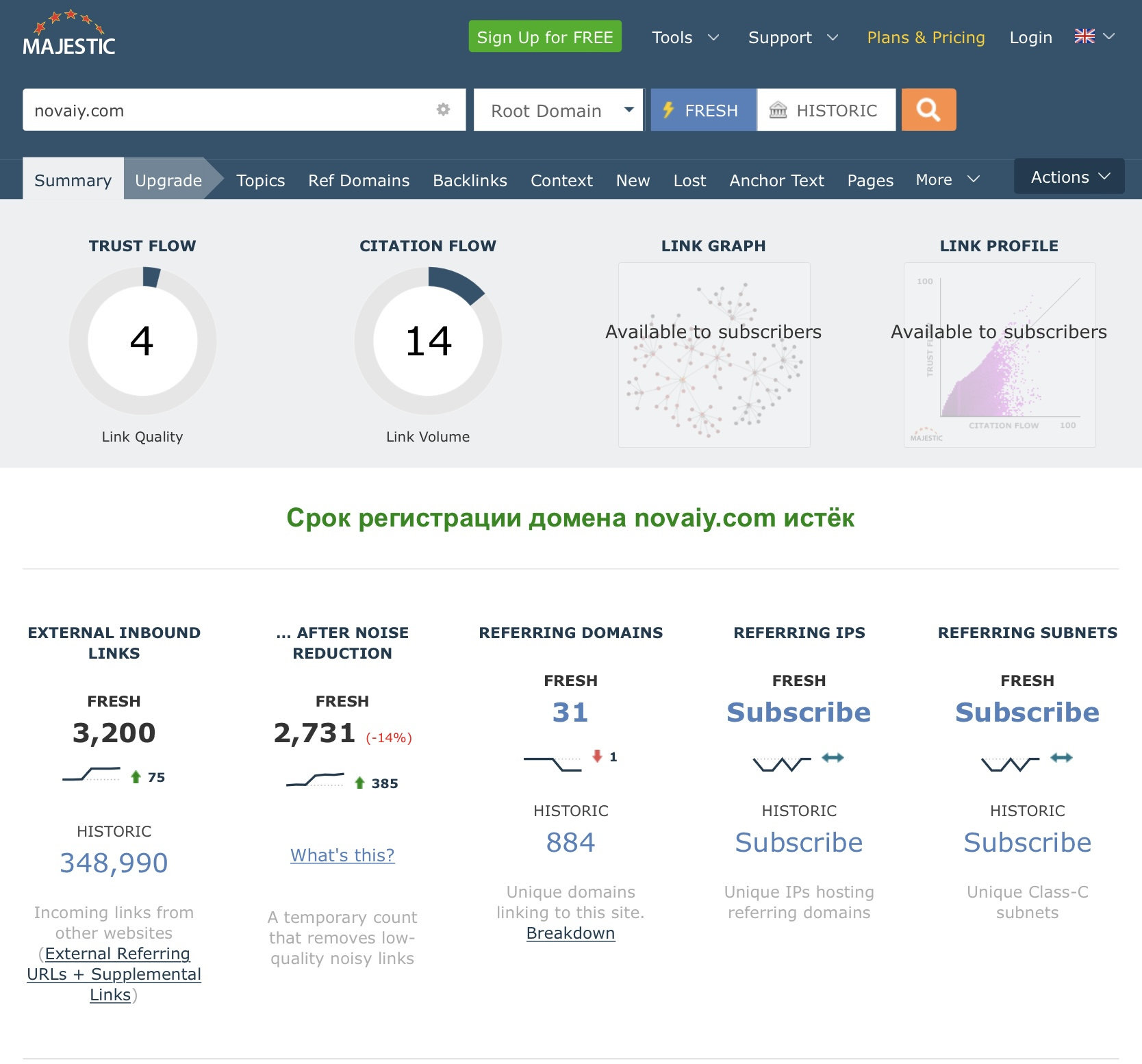Click historic external links count 348,990
This screenshot has width=1142, height=1064.
click(114, 863)
